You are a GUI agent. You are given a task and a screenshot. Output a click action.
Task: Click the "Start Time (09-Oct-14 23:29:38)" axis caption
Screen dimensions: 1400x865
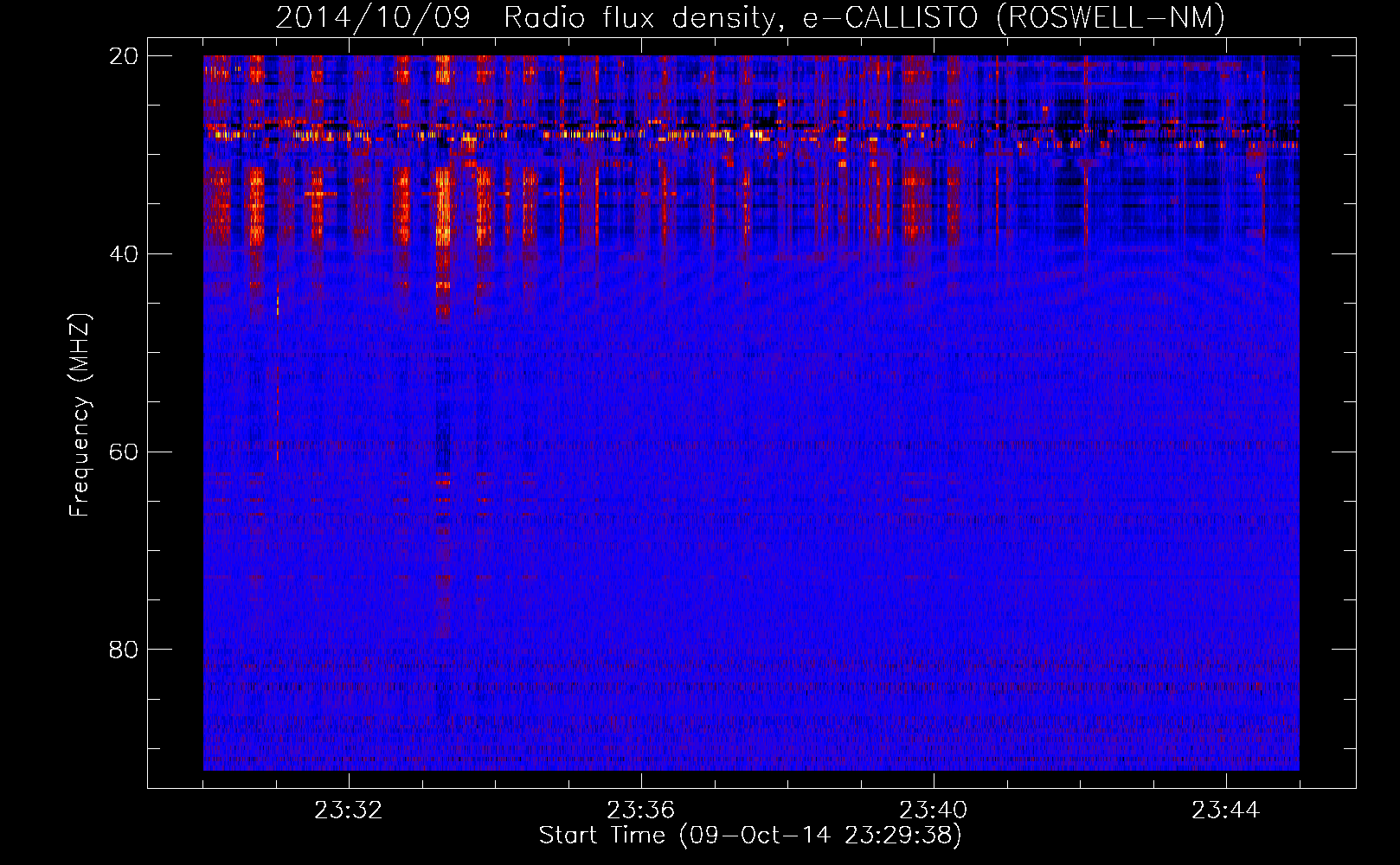tap(750, 836)
